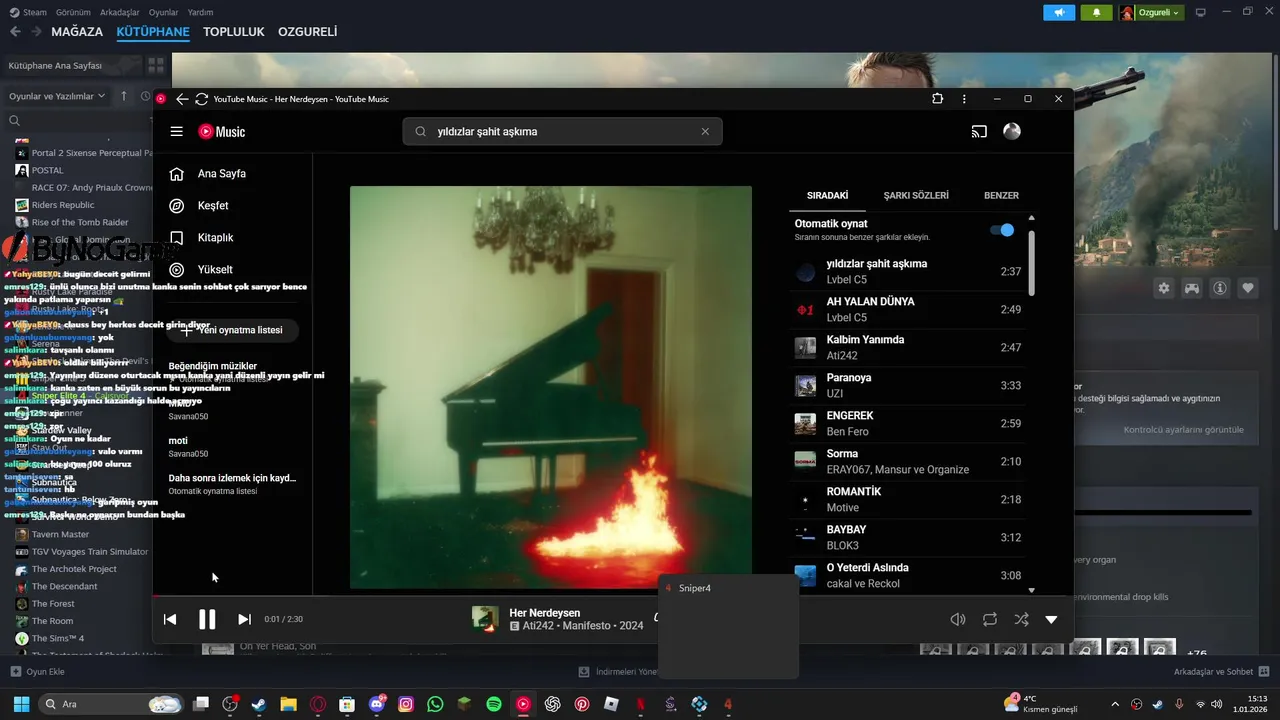Open Spotify from the taskbar

[x=494, y=704]
